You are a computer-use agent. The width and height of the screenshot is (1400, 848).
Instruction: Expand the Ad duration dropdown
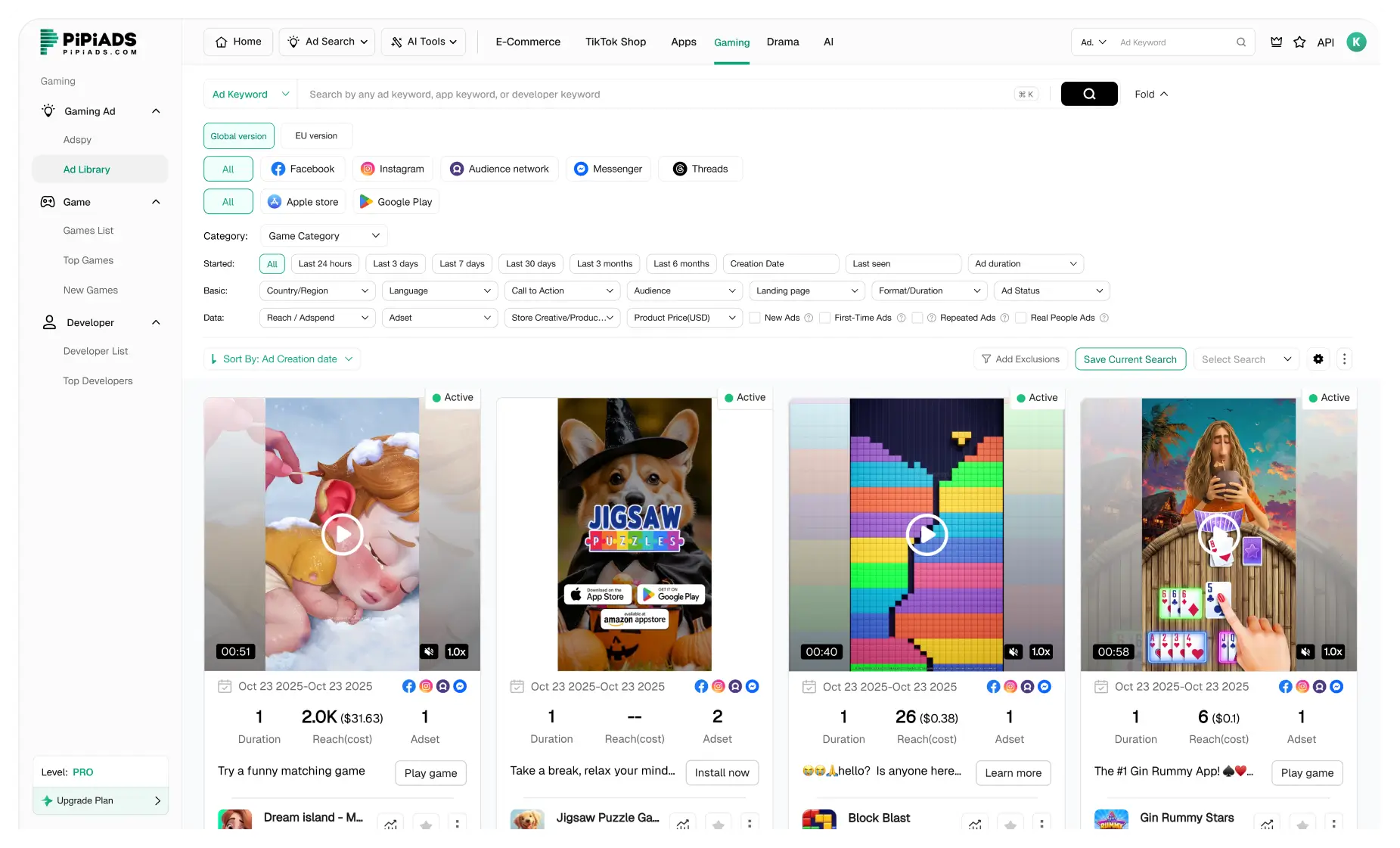pyautogui.click(x=1025, y=263)
